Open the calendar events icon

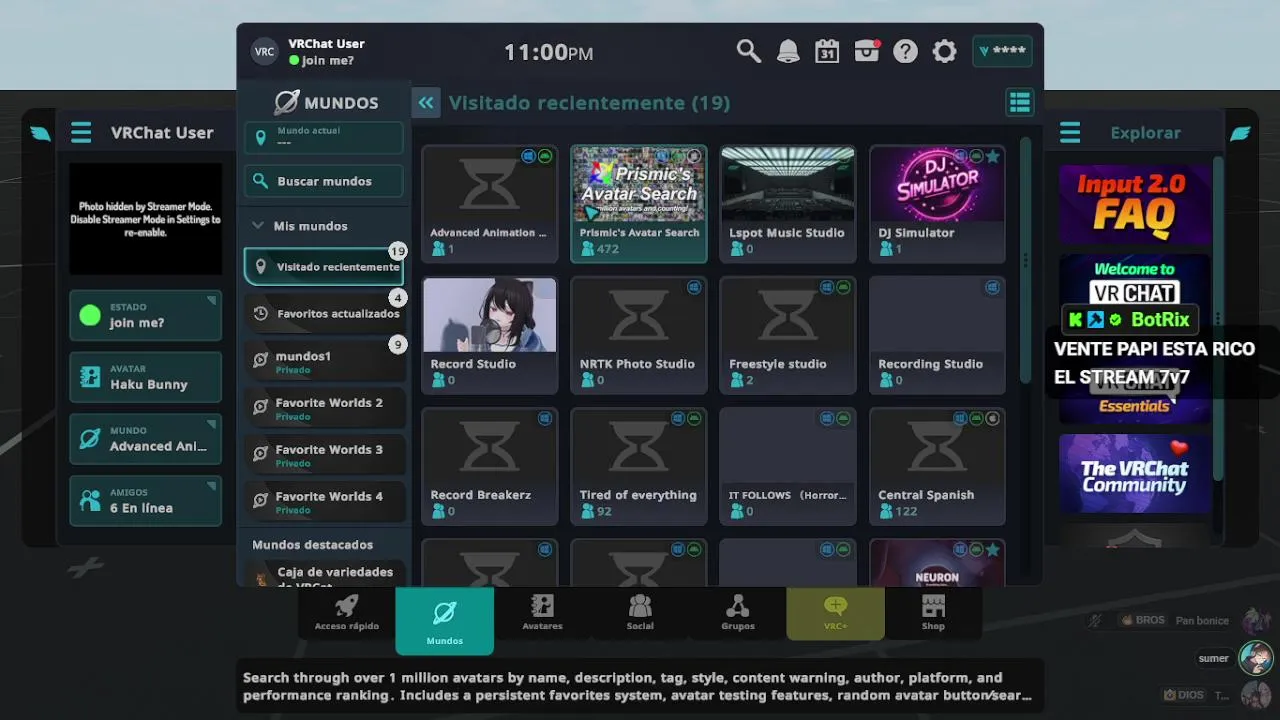(827, 51)
